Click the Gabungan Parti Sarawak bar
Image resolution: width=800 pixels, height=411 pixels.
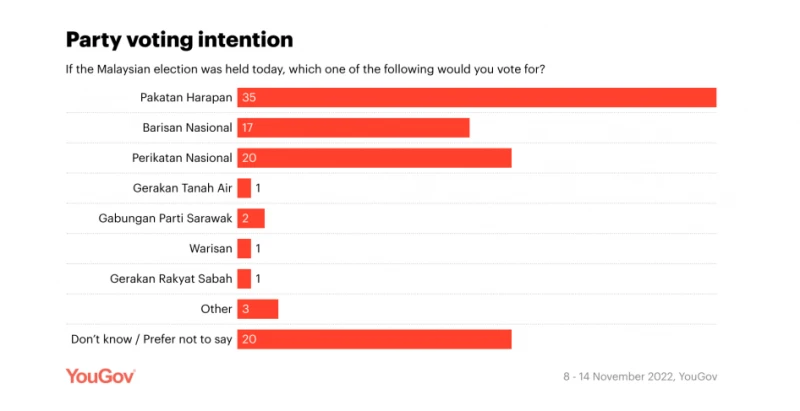[250, 218]
